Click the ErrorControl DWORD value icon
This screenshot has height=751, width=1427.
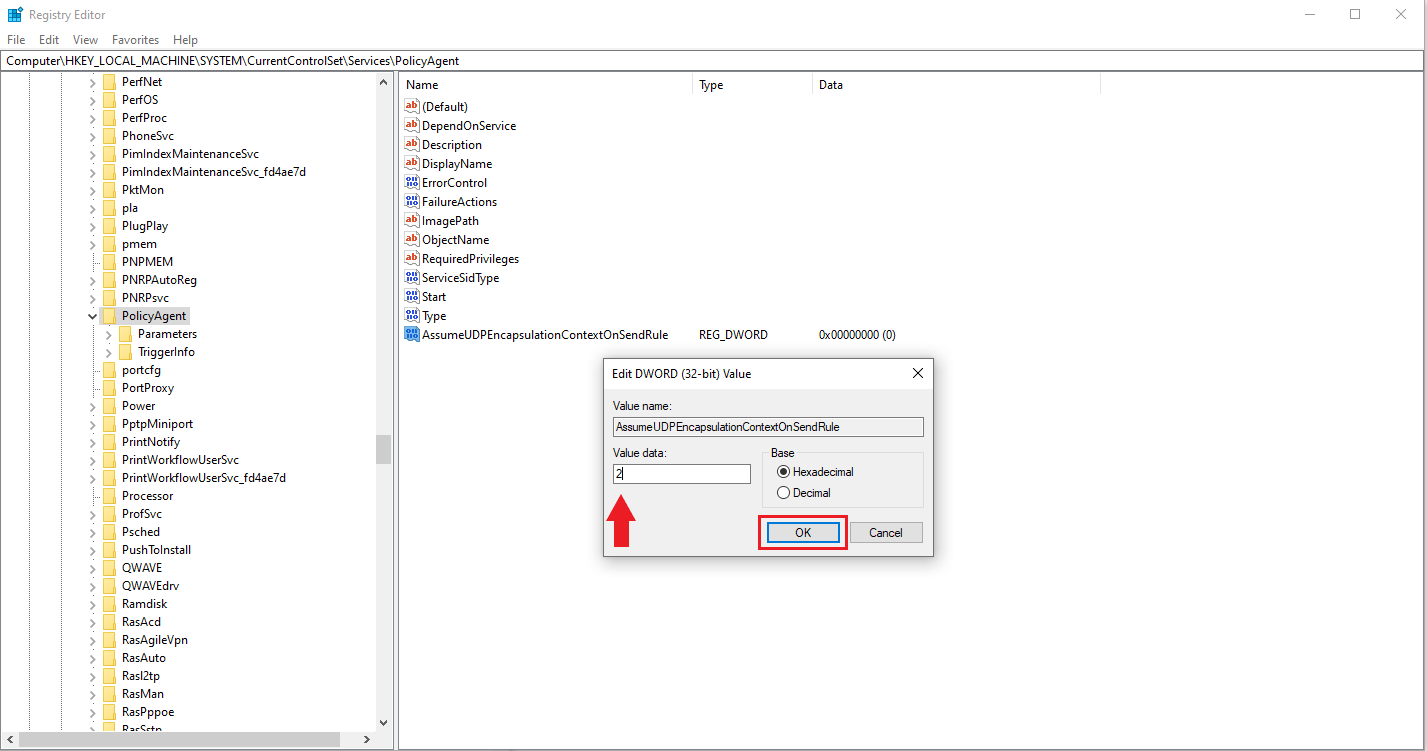tap(412, 182)
